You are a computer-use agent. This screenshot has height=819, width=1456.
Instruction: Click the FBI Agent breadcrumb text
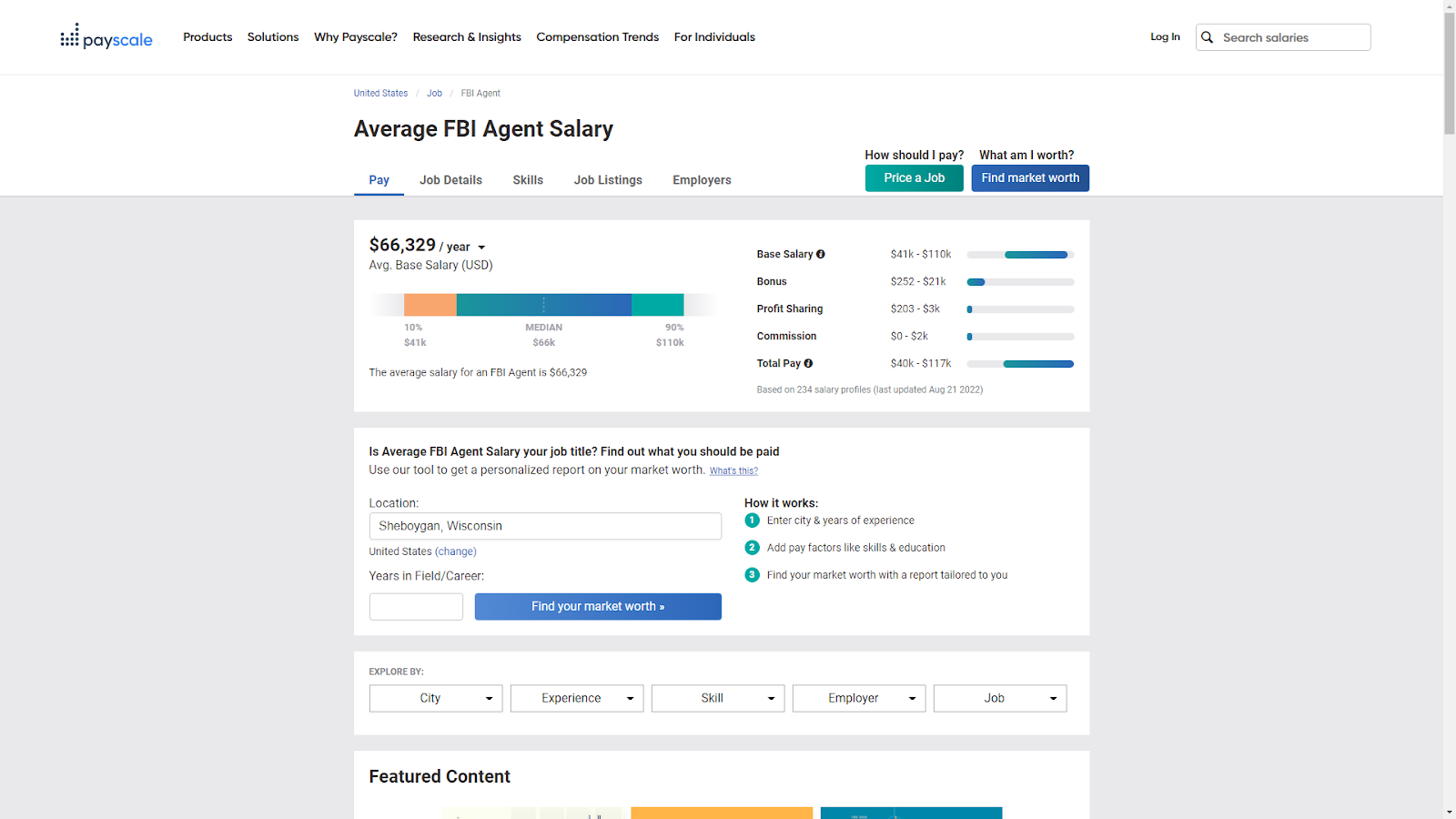480,94
